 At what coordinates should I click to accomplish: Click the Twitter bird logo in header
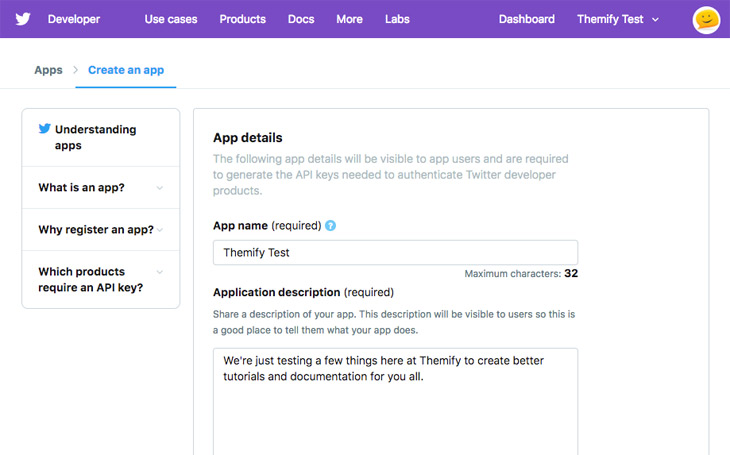click(23, 19)
